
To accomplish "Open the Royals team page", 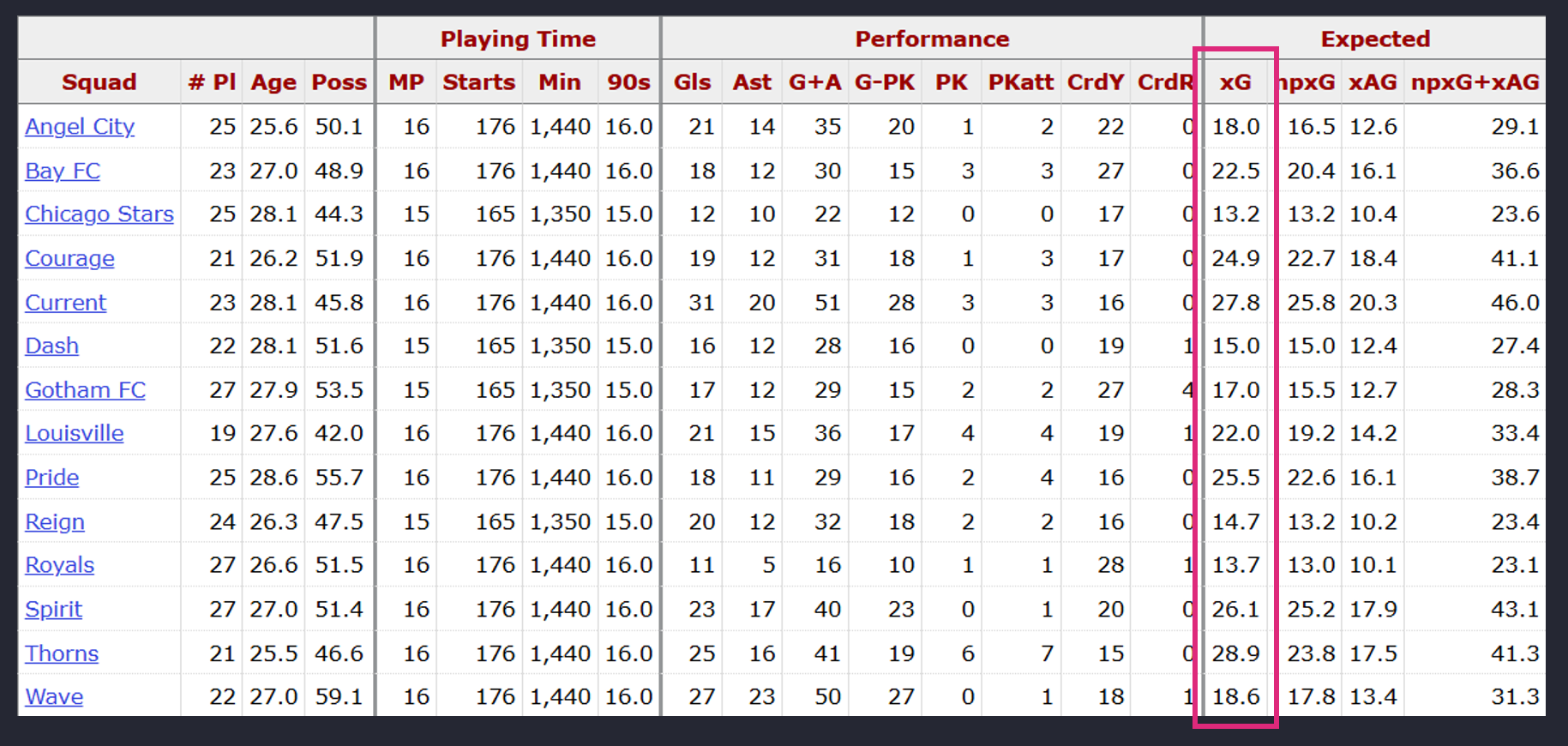I will (x=59, y=565).
